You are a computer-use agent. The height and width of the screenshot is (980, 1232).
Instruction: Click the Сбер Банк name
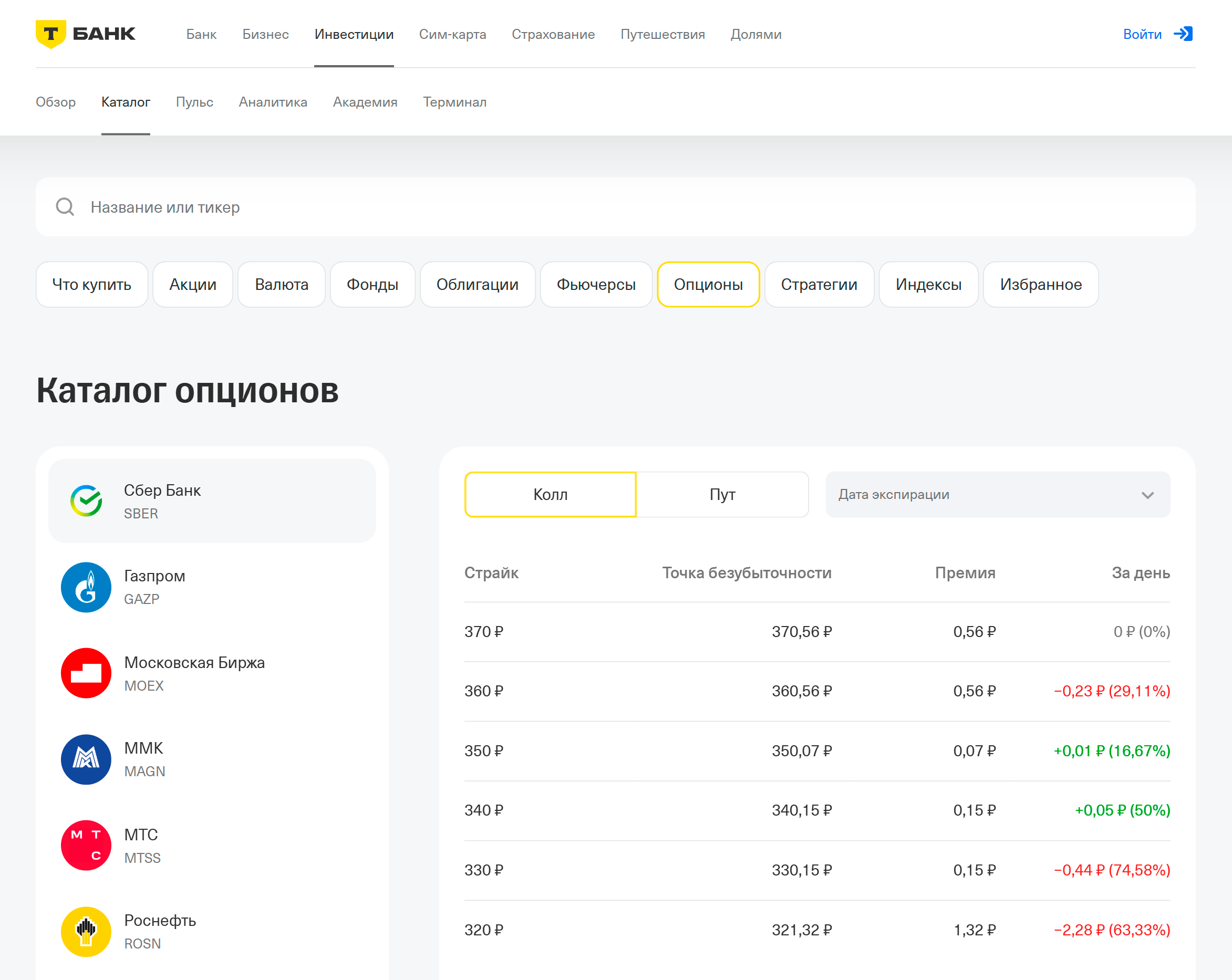[162, 490]
